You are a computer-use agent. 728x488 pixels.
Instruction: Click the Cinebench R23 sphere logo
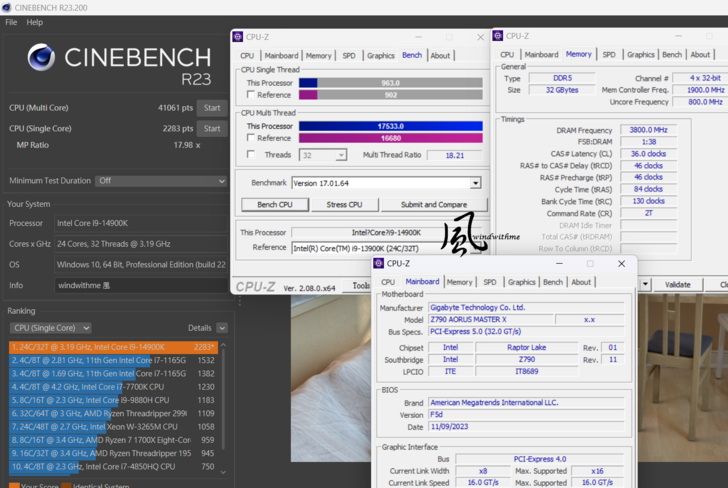pos(41,58)
